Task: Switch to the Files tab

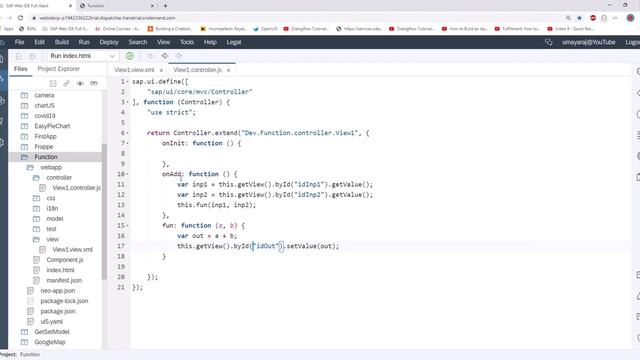Action: point(21,69)
